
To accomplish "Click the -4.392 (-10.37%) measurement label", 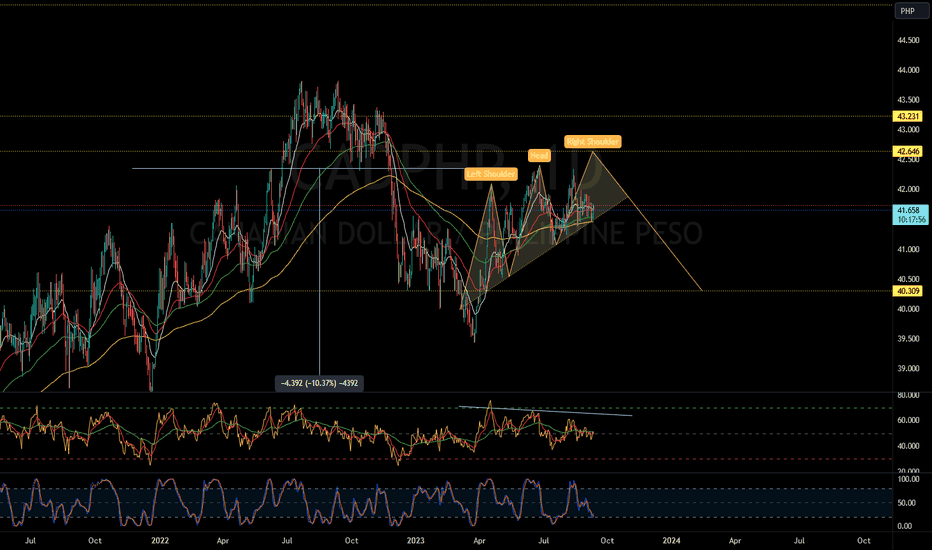I will coord(319,383).
